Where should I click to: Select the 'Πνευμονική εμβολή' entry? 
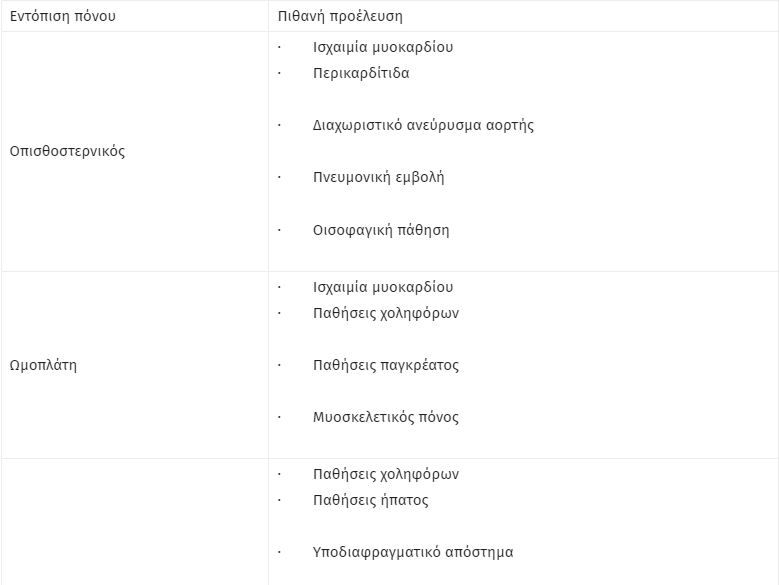(x=379, y=177)
